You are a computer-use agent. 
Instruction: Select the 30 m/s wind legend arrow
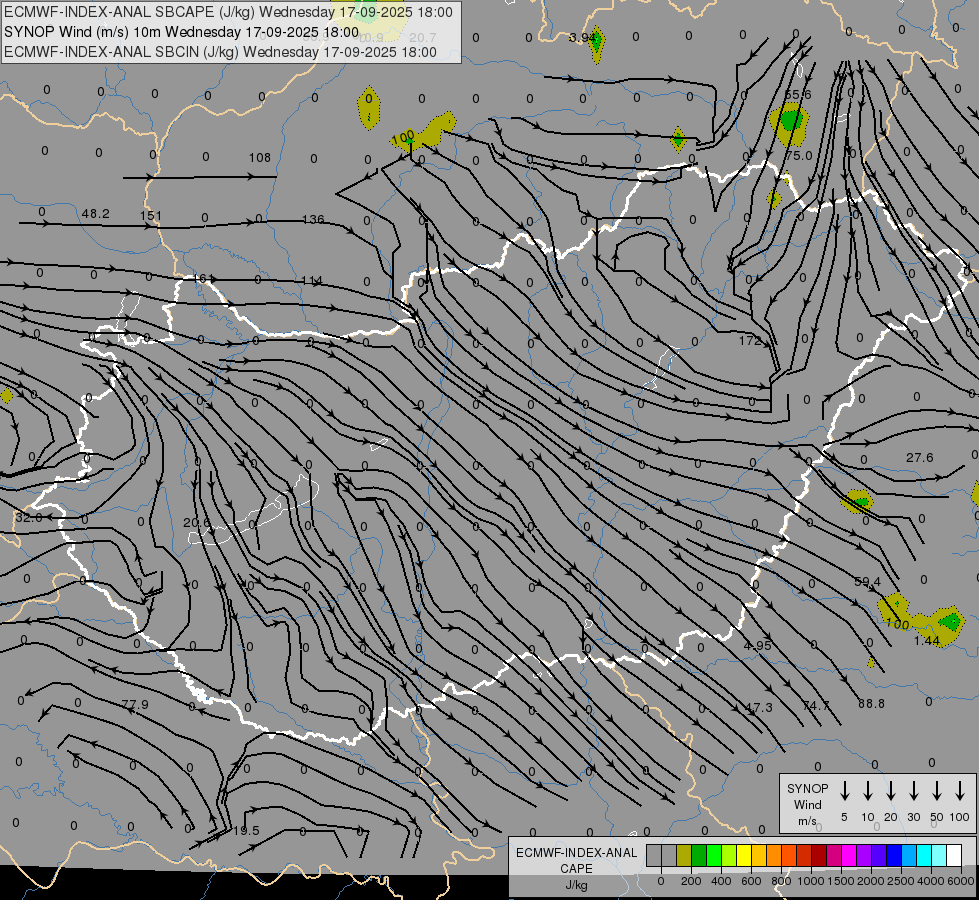(x=914, y=791)
